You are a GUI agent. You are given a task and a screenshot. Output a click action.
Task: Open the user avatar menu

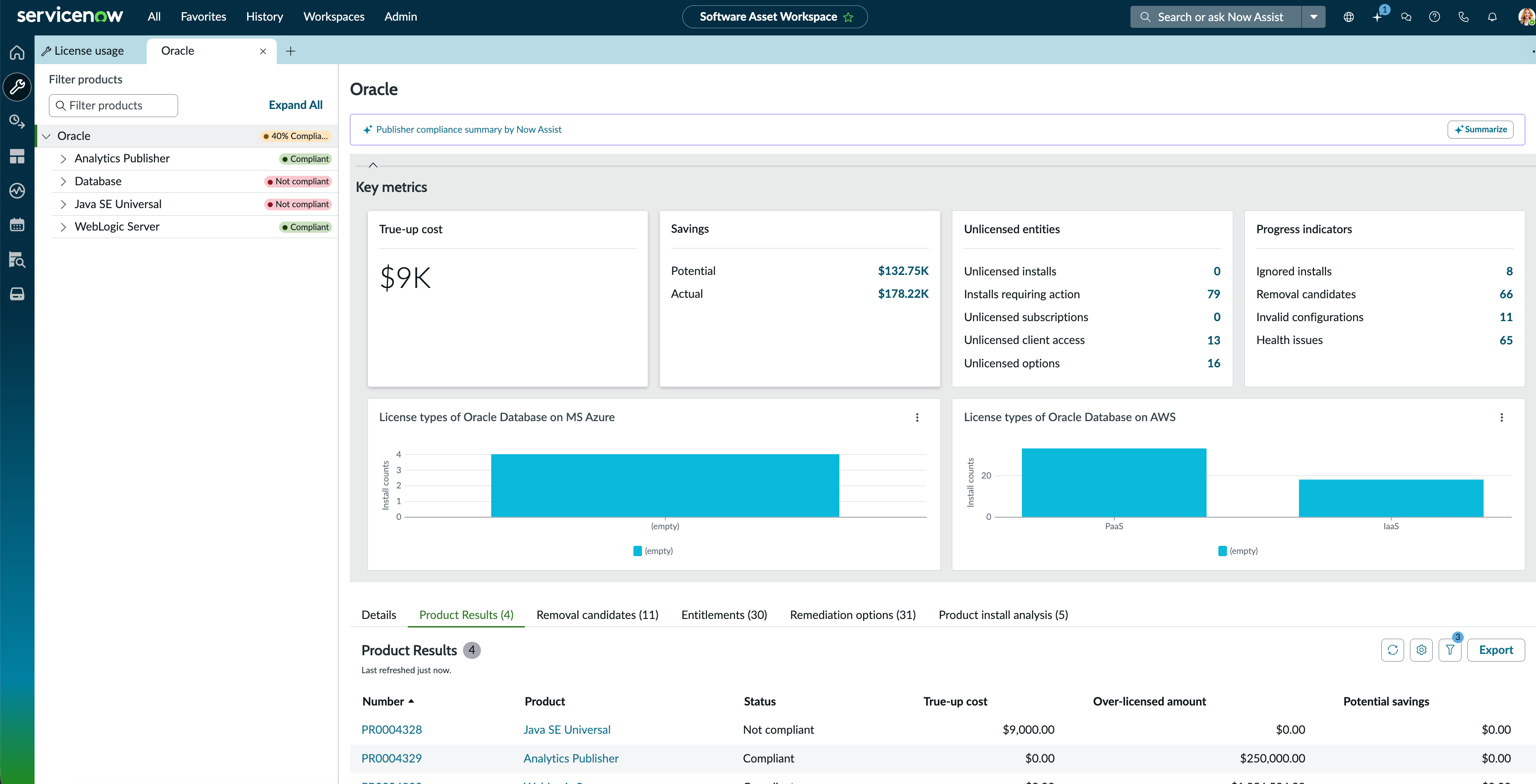(1526, 17)
